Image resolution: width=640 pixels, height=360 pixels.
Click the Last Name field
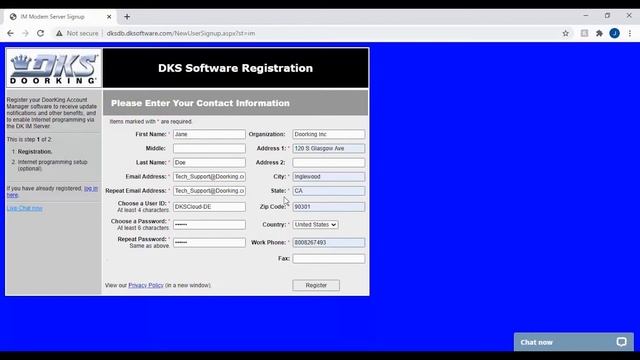tap(209, 162)
